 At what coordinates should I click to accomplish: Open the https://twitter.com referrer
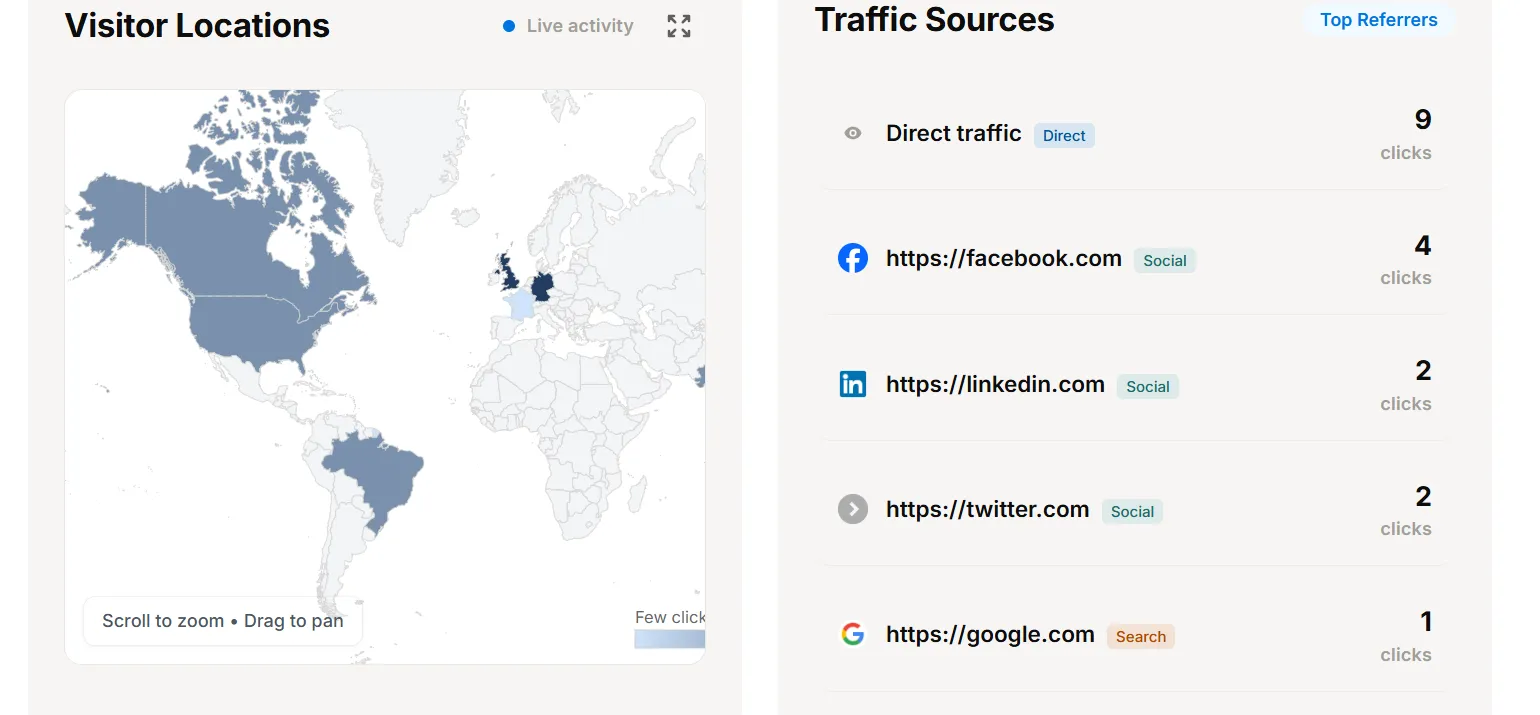(987, 509)
